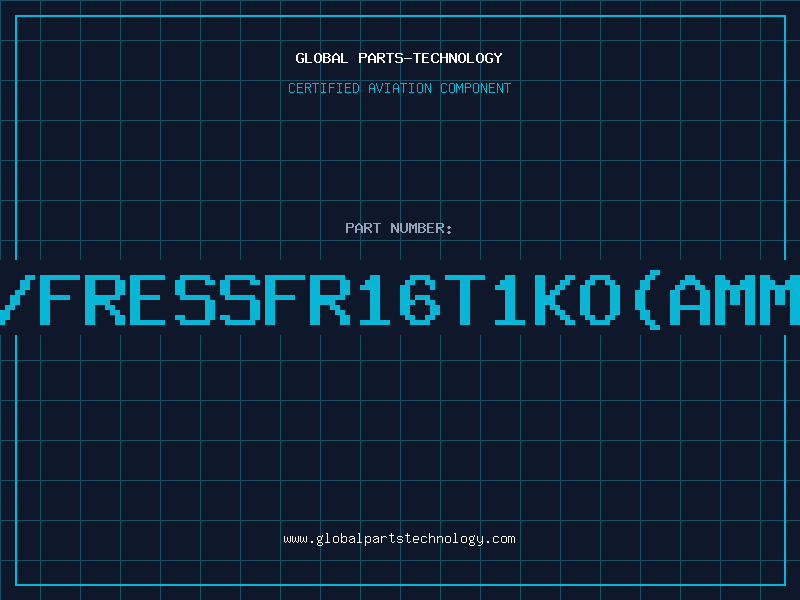Click the GLOBAL PARTS-TECHNOLOGY heading
This screenshot has width=800, height=600.
(x=399, y=58)
